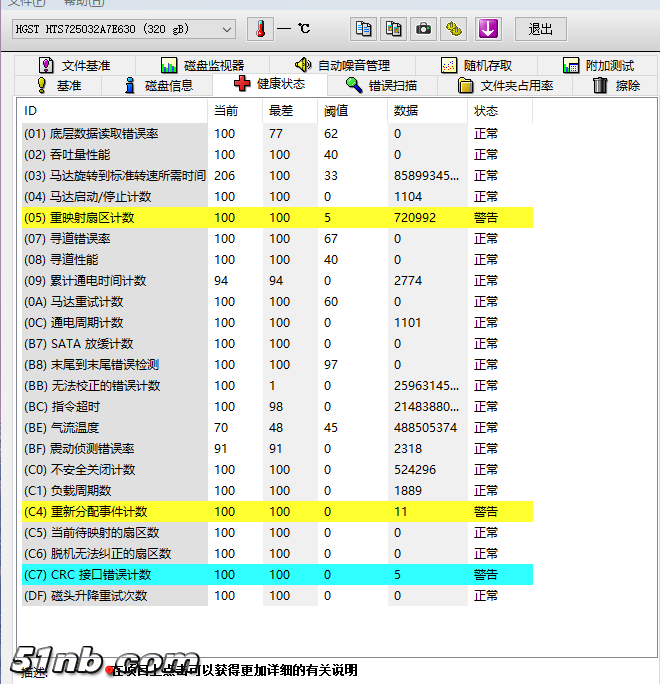The image size is (660, 684).
Task: Open the 错误扫描 tab with magnifier icon
Action: 381,86
